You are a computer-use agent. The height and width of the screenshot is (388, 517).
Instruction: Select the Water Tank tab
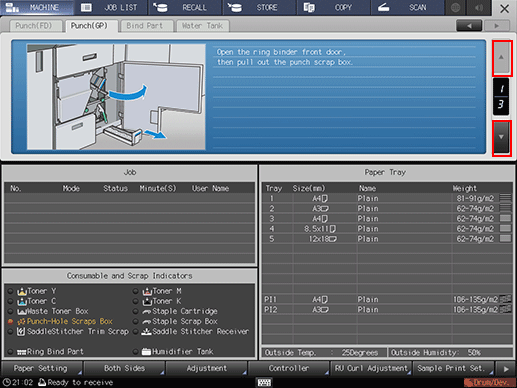click(203, 26)
